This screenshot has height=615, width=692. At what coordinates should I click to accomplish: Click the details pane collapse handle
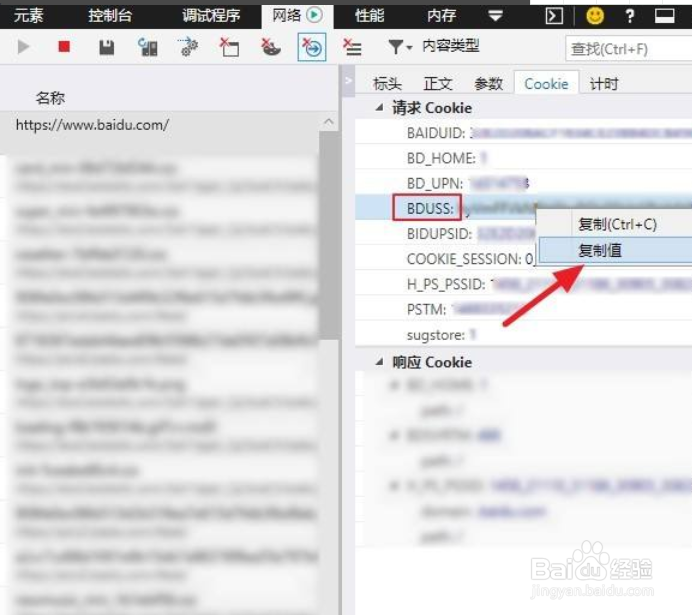pos(348,81)
